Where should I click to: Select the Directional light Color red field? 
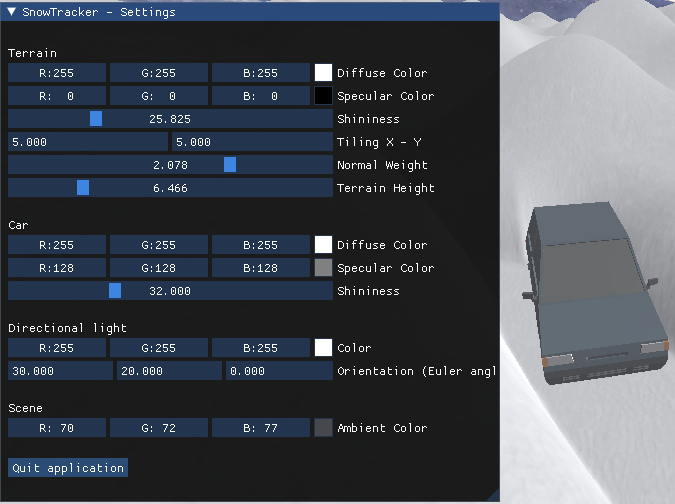57,348
